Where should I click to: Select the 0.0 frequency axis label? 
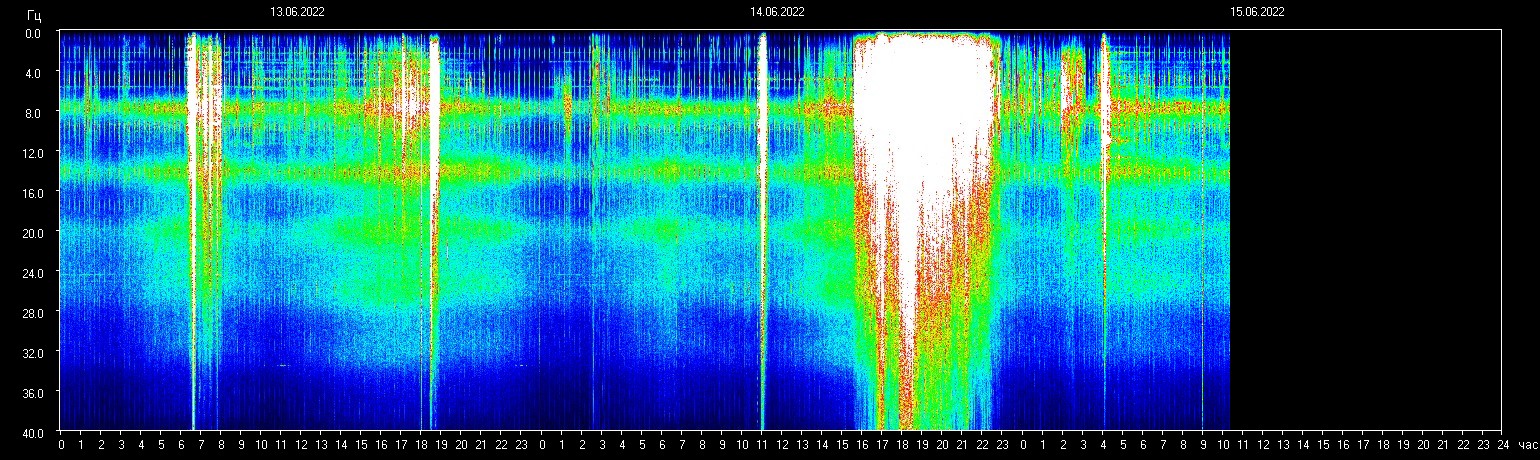32,33
